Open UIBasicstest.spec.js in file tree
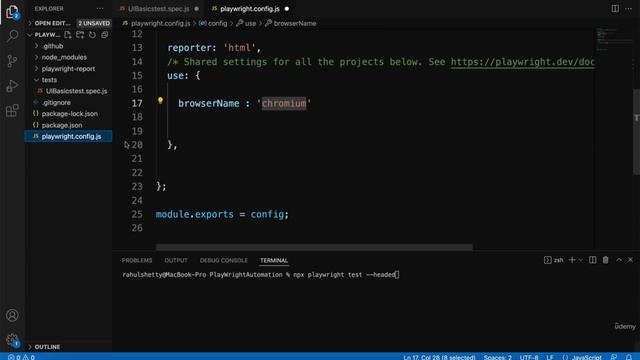Viewport: 640px width, 360px height. (76, 91)
